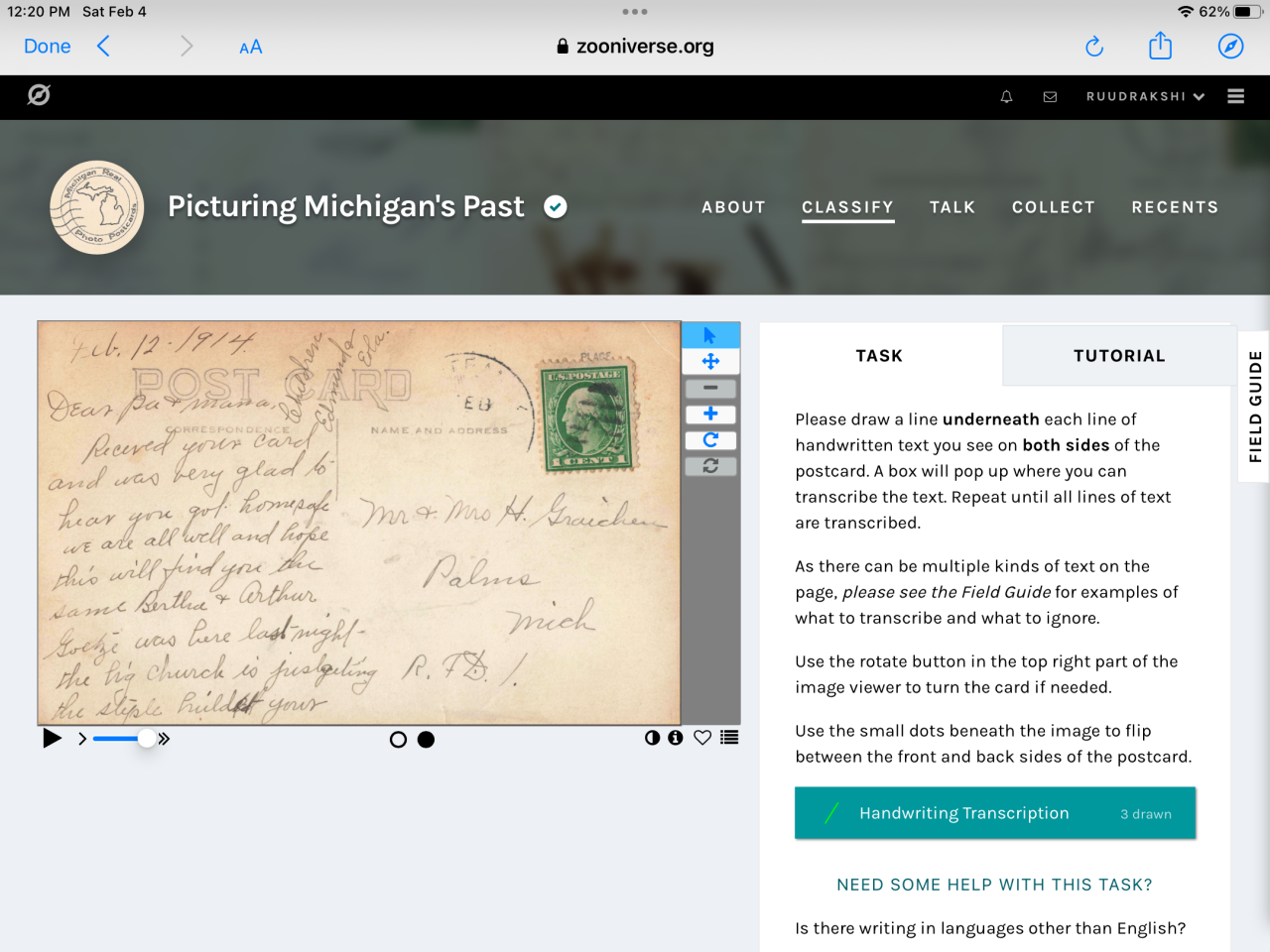The width and height of the screenshot is (1270, 952).
Task: Expand the RUUDRAKSHI user menu
Action: point(1145,96)
